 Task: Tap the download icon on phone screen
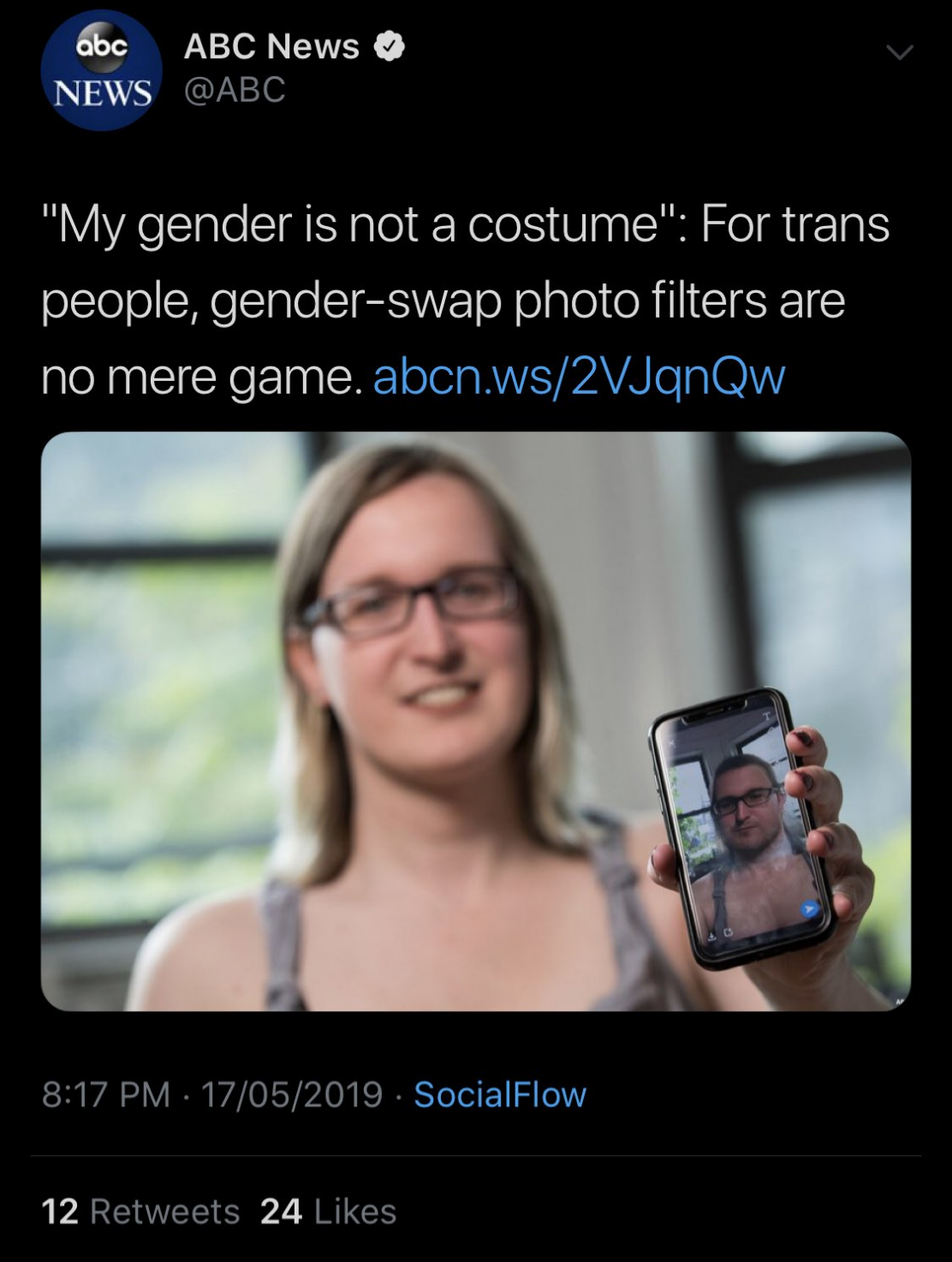711,937
